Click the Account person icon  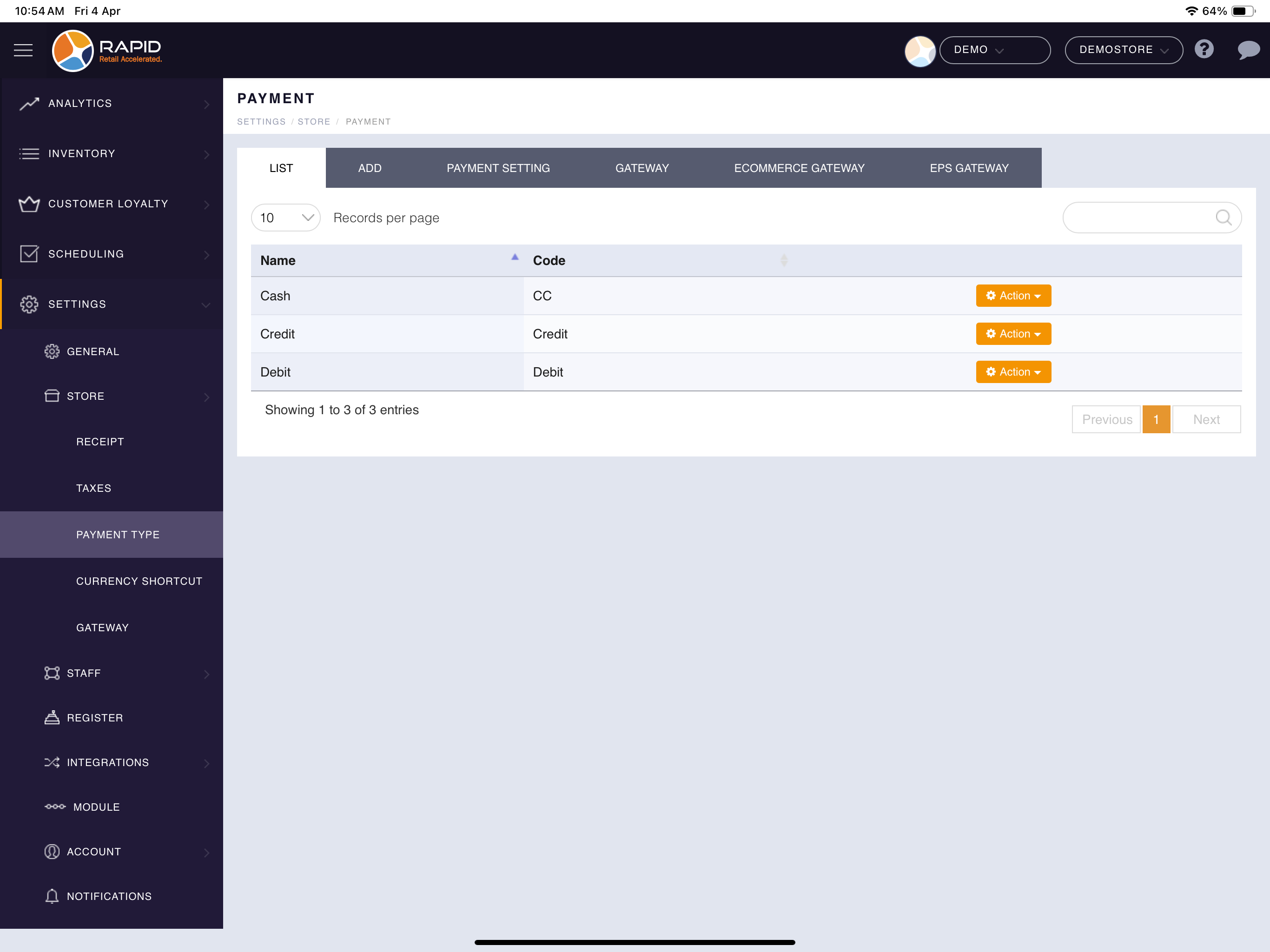tap(52, 852)
